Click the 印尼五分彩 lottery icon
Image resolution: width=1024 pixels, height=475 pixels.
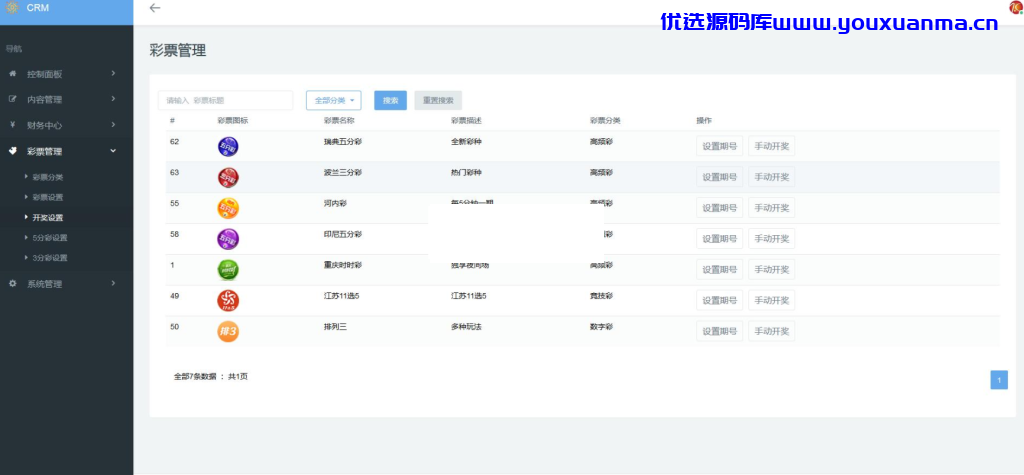point(228,238)
